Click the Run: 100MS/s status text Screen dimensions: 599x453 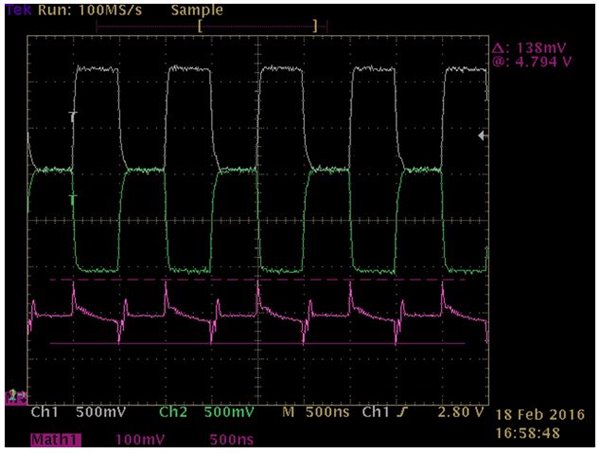point(90,10)
